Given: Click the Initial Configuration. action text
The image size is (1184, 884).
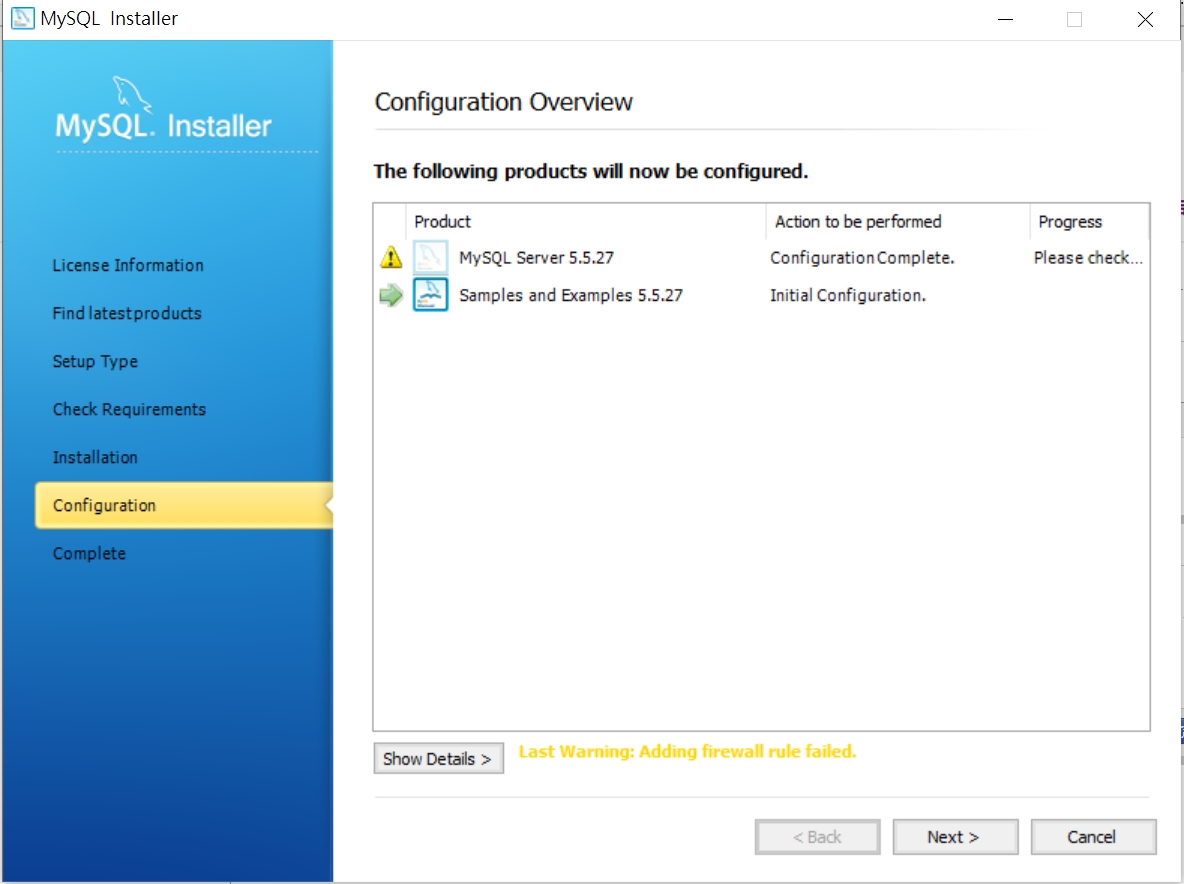Looking at the screenshot, I should 848,295.
